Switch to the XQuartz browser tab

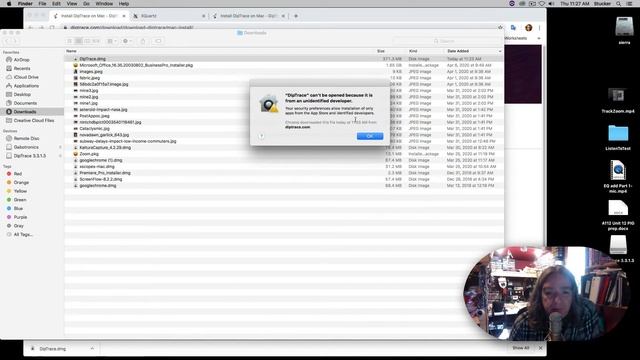[x=169, y=16]
